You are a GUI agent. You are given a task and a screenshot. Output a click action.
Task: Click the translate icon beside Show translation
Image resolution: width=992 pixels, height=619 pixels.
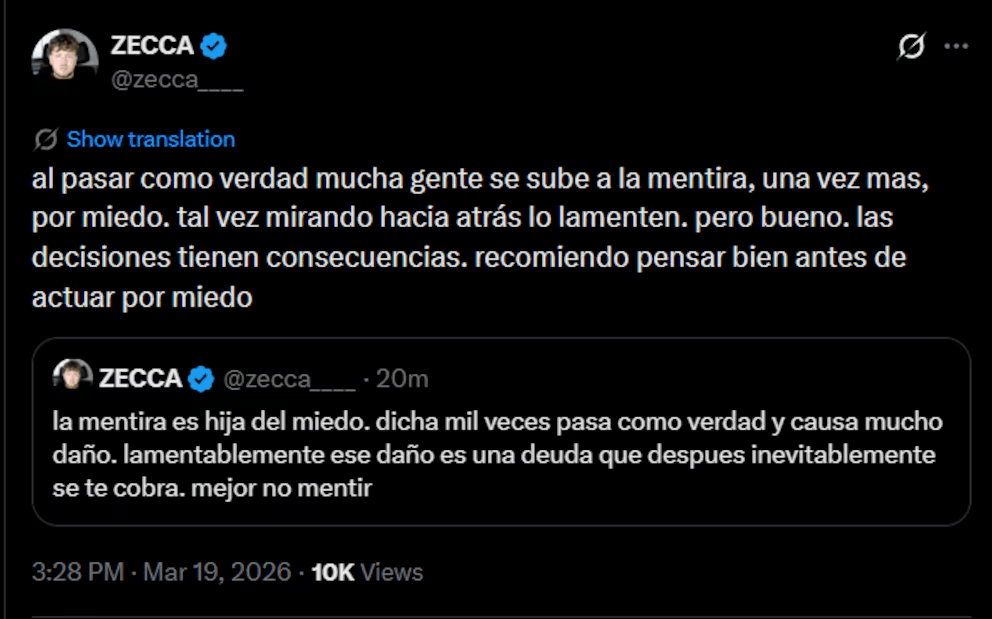(45, 139)
